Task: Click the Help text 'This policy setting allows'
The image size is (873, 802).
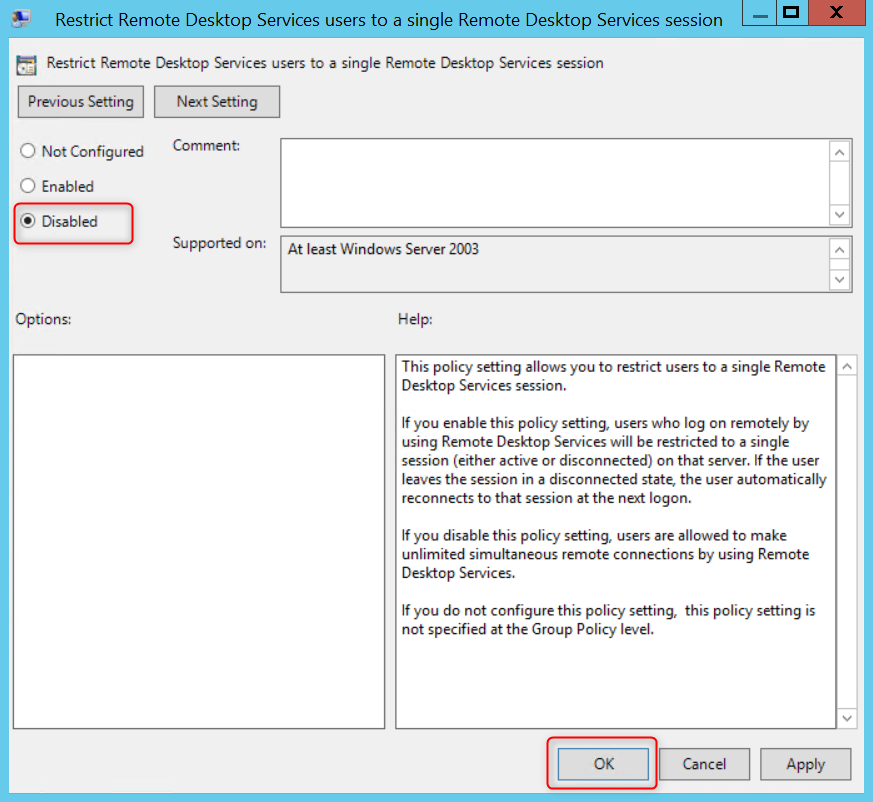Action: 614,376
